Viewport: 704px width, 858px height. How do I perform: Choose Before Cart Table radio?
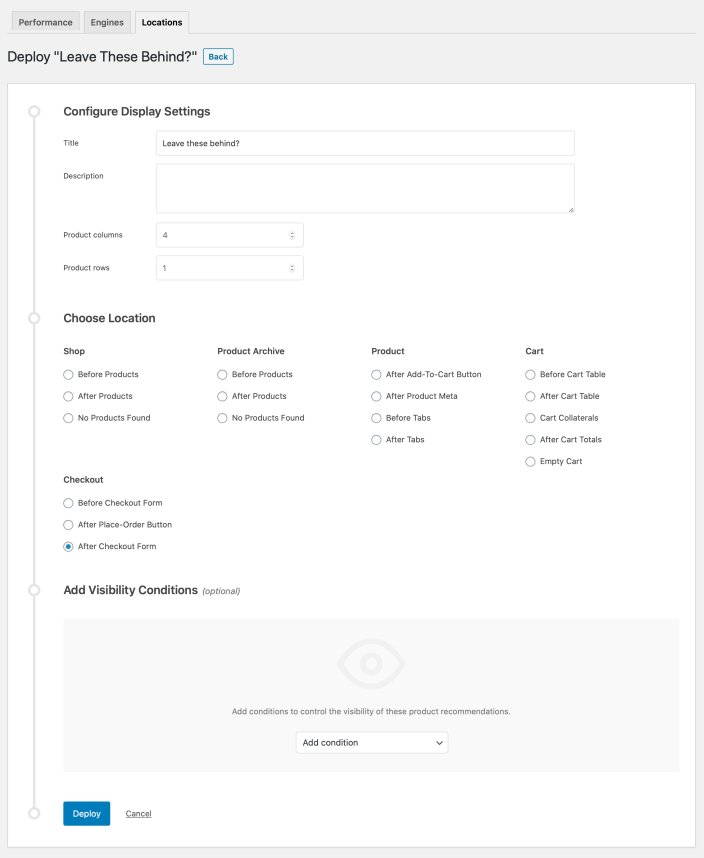point(530,375)
